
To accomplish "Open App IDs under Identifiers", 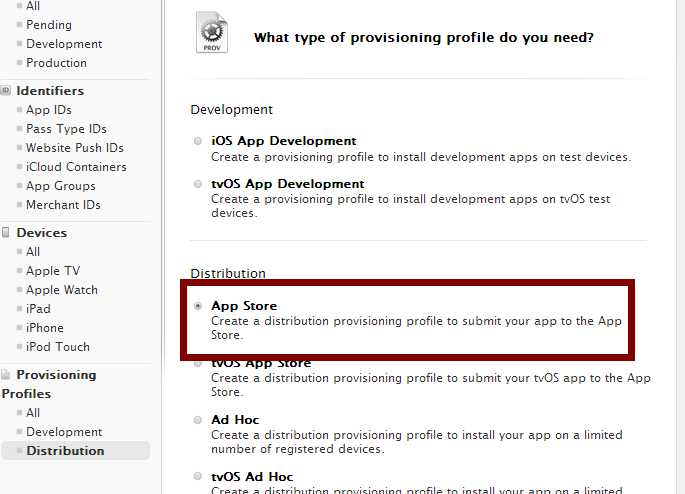I will tap(48, 110).
